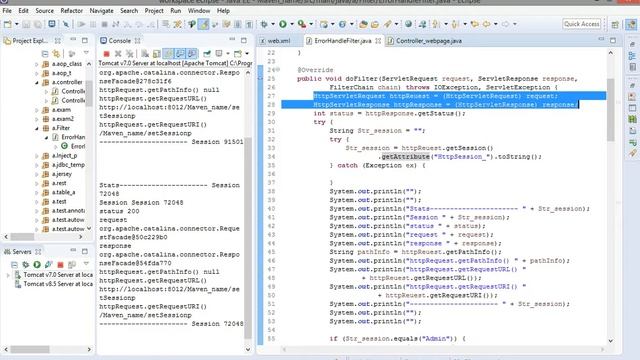This screenshot has height=360, width=640.
Task: Toggle Show Console on standard error change
Action: (x=192, y=54)
